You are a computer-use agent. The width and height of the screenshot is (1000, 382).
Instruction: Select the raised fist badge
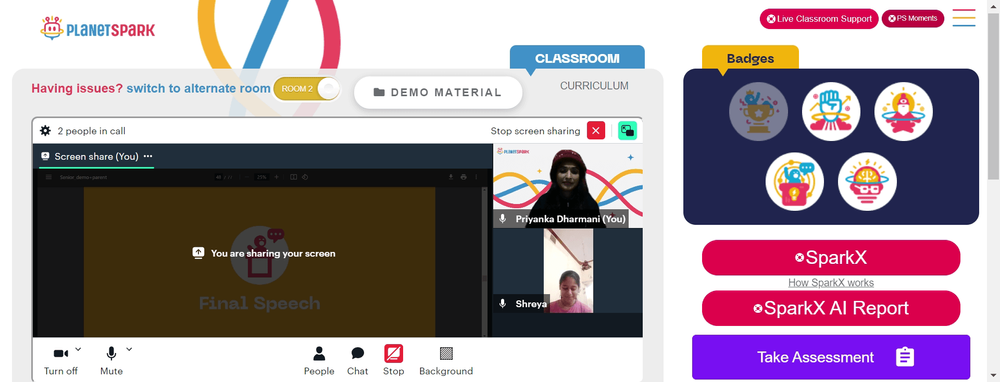tap(831, 112)
